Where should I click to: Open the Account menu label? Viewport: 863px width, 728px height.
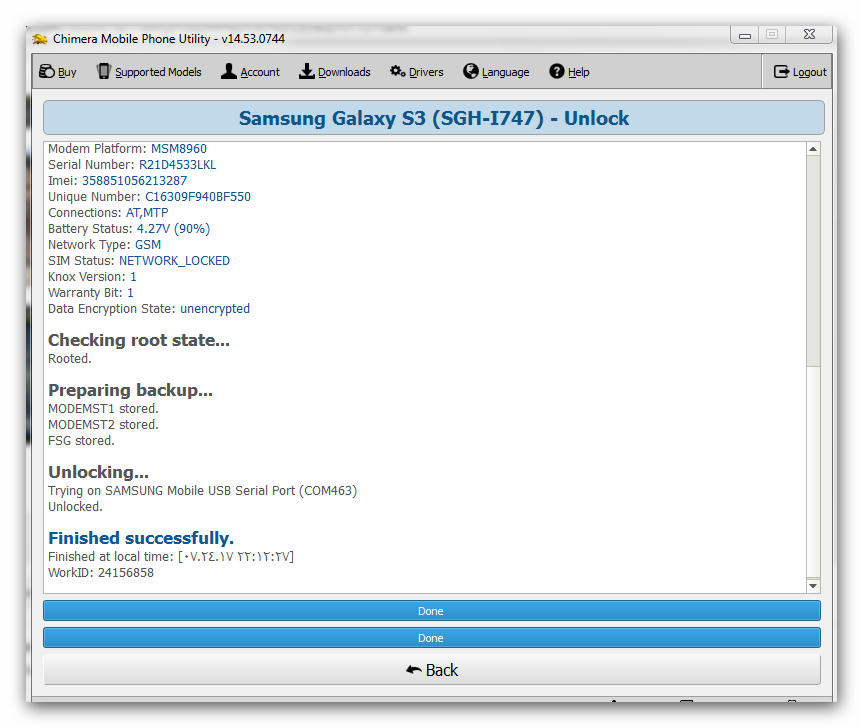260,72
